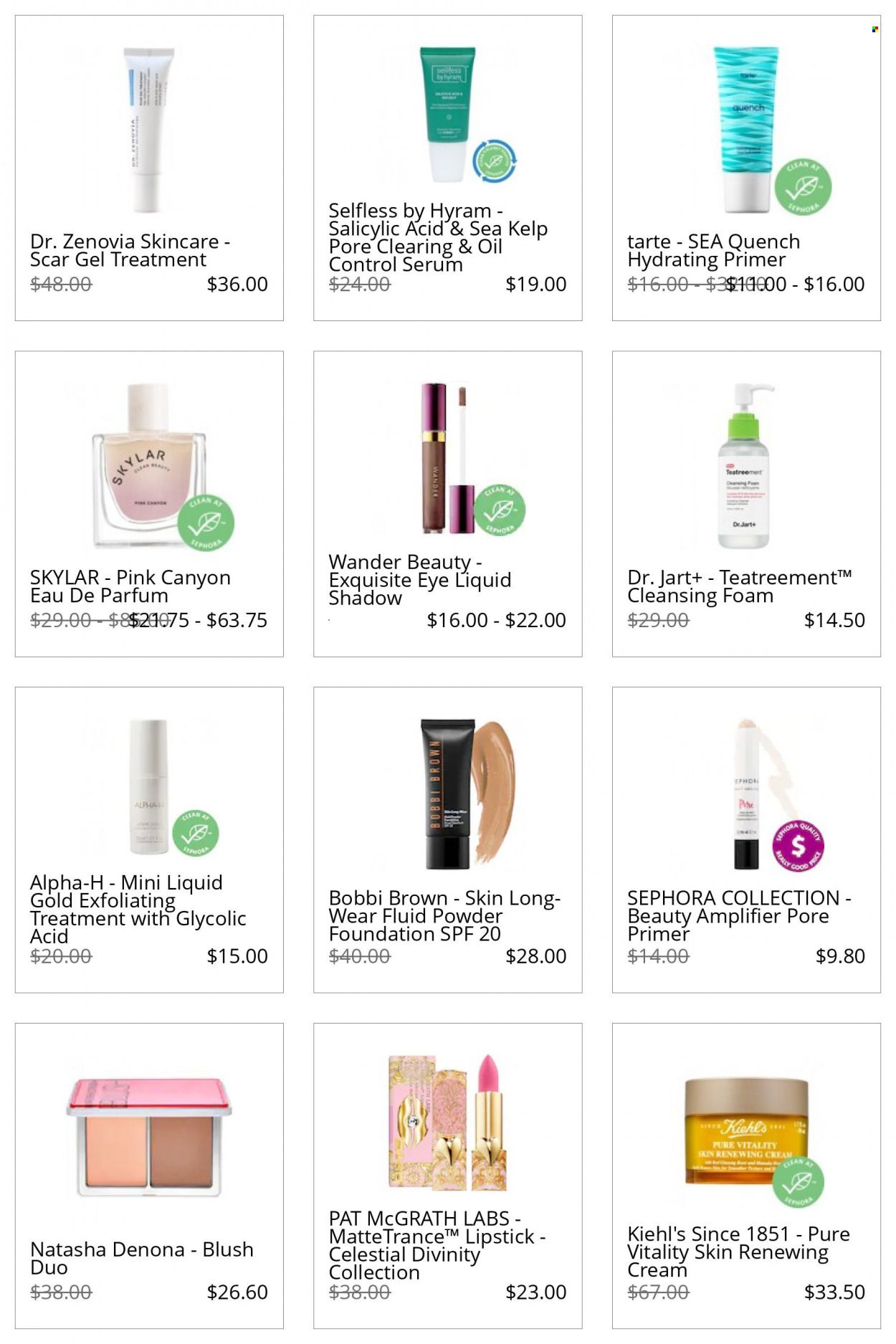This screenshot has width=896, height=1344.
Task: Click the Wander Beauty Exquisite Eye Liquid Shadow title
Action: 420,580
